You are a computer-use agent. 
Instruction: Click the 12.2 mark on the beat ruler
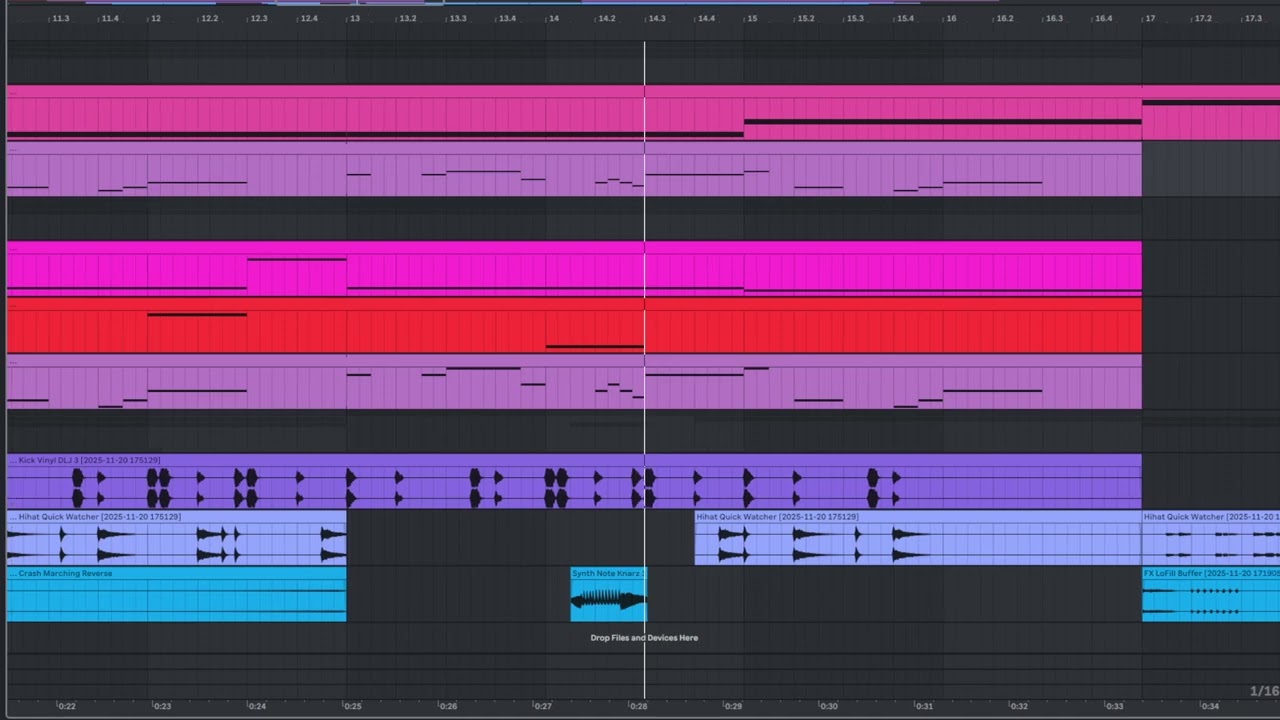(x=209, y=18)
